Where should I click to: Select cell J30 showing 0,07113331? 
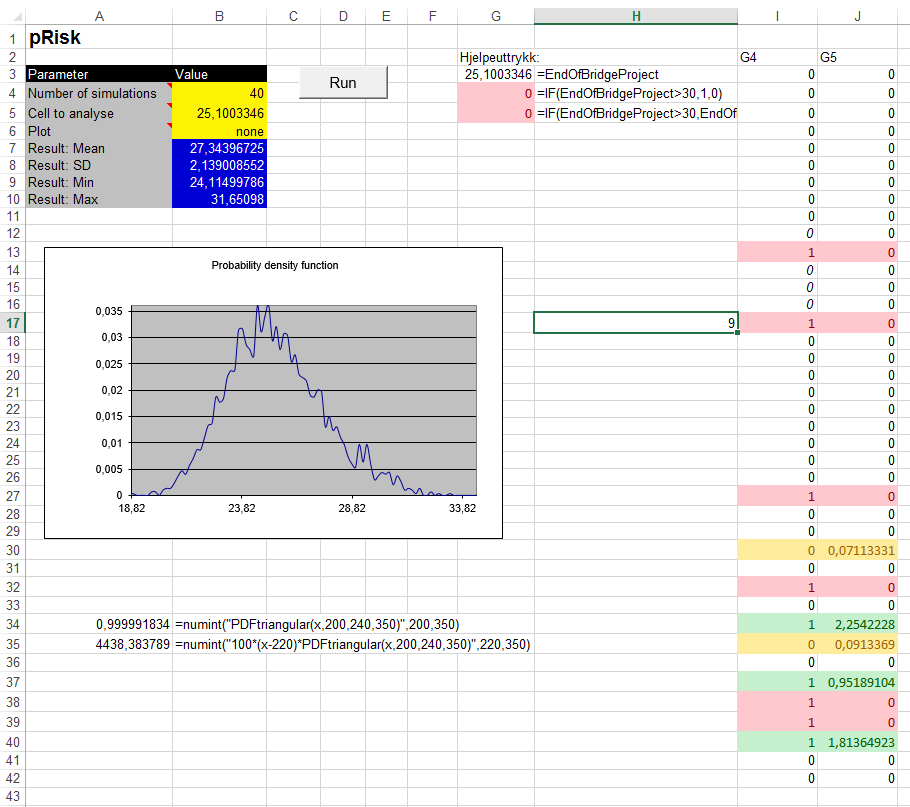pyautogui.click(x=858, y=550)
